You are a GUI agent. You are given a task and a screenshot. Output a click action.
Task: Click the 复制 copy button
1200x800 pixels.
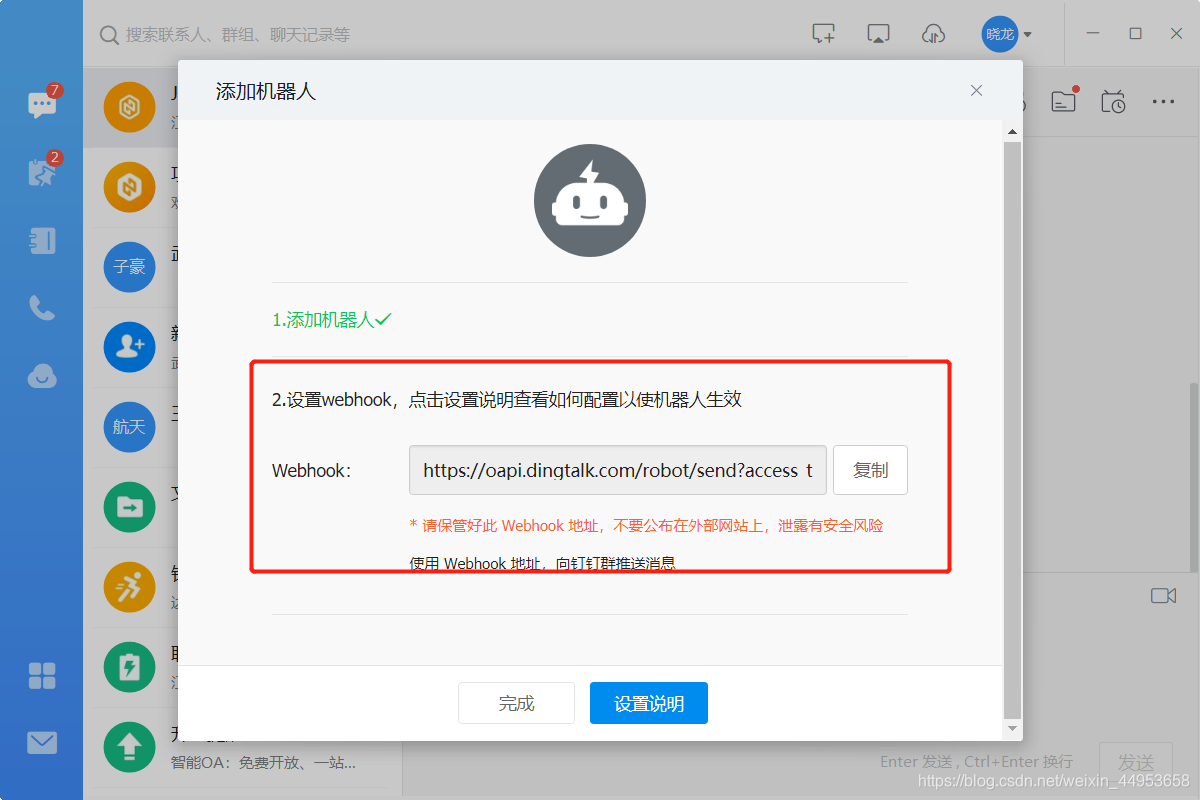tap(870, 470)
